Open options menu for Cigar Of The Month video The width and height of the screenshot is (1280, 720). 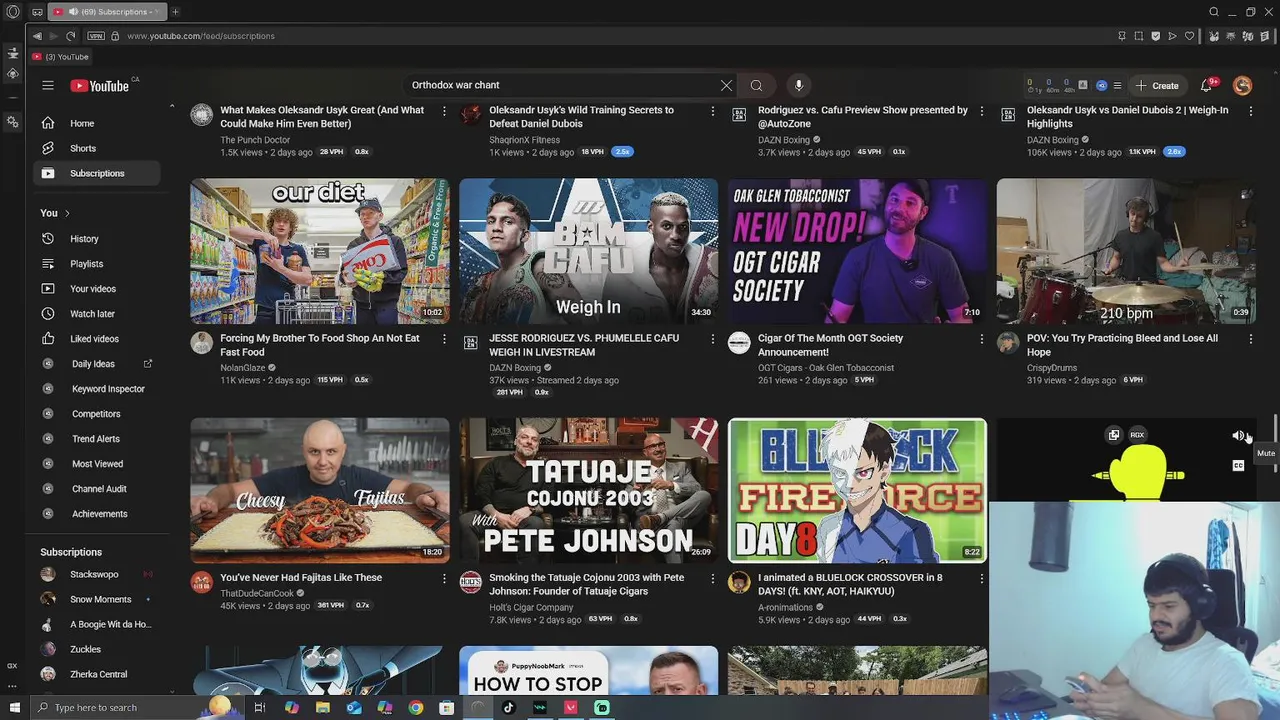pos(982,339)
